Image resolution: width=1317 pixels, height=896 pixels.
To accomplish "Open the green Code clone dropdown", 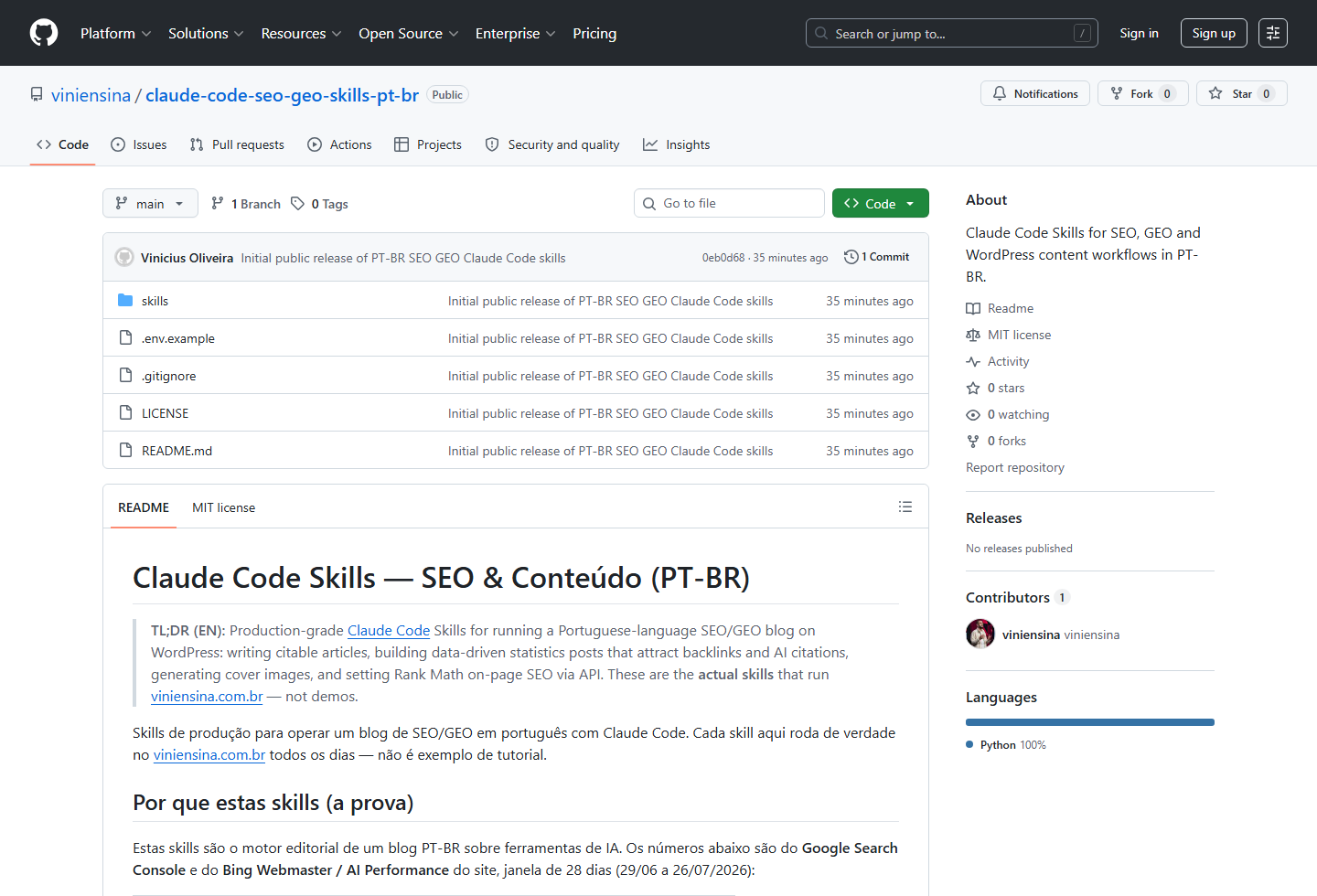I will click(881, 203).
